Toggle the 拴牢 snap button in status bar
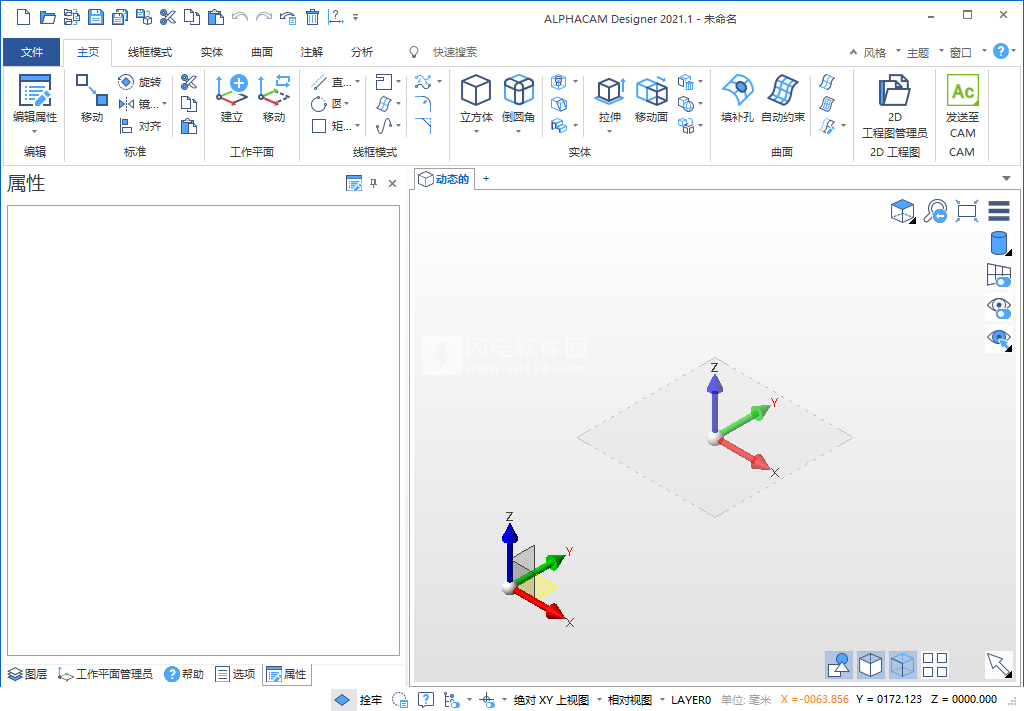 359,700
